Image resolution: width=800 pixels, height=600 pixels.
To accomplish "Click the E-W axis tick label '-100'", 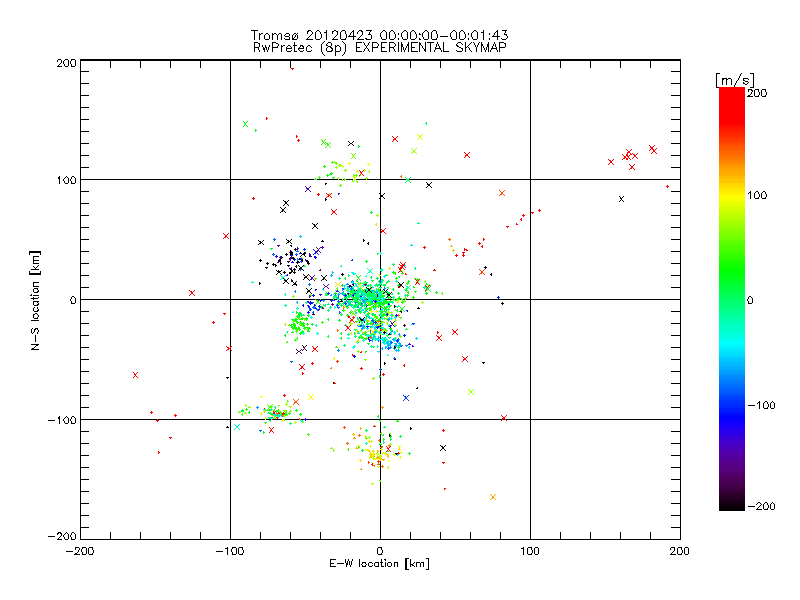I will pyautogui.click(x=230, y=551).
